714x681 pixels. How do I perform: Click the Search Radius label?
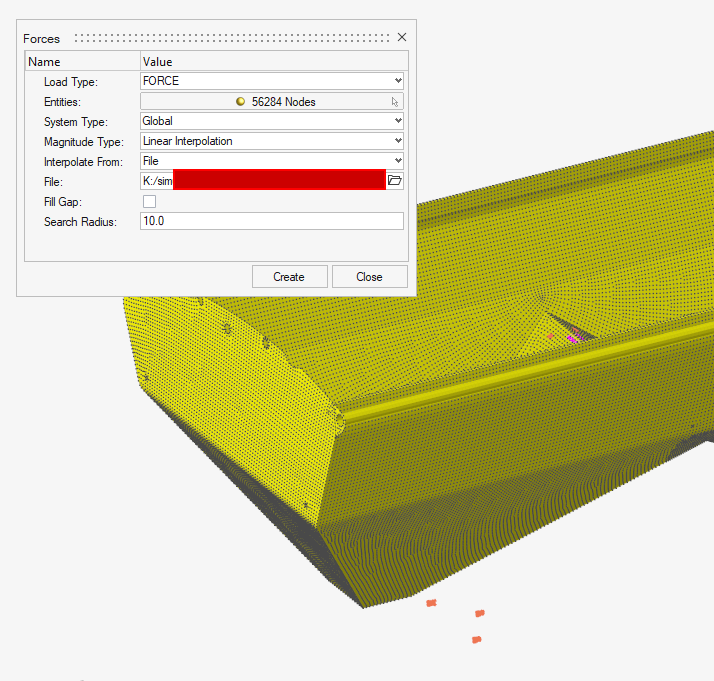point(80,222)
